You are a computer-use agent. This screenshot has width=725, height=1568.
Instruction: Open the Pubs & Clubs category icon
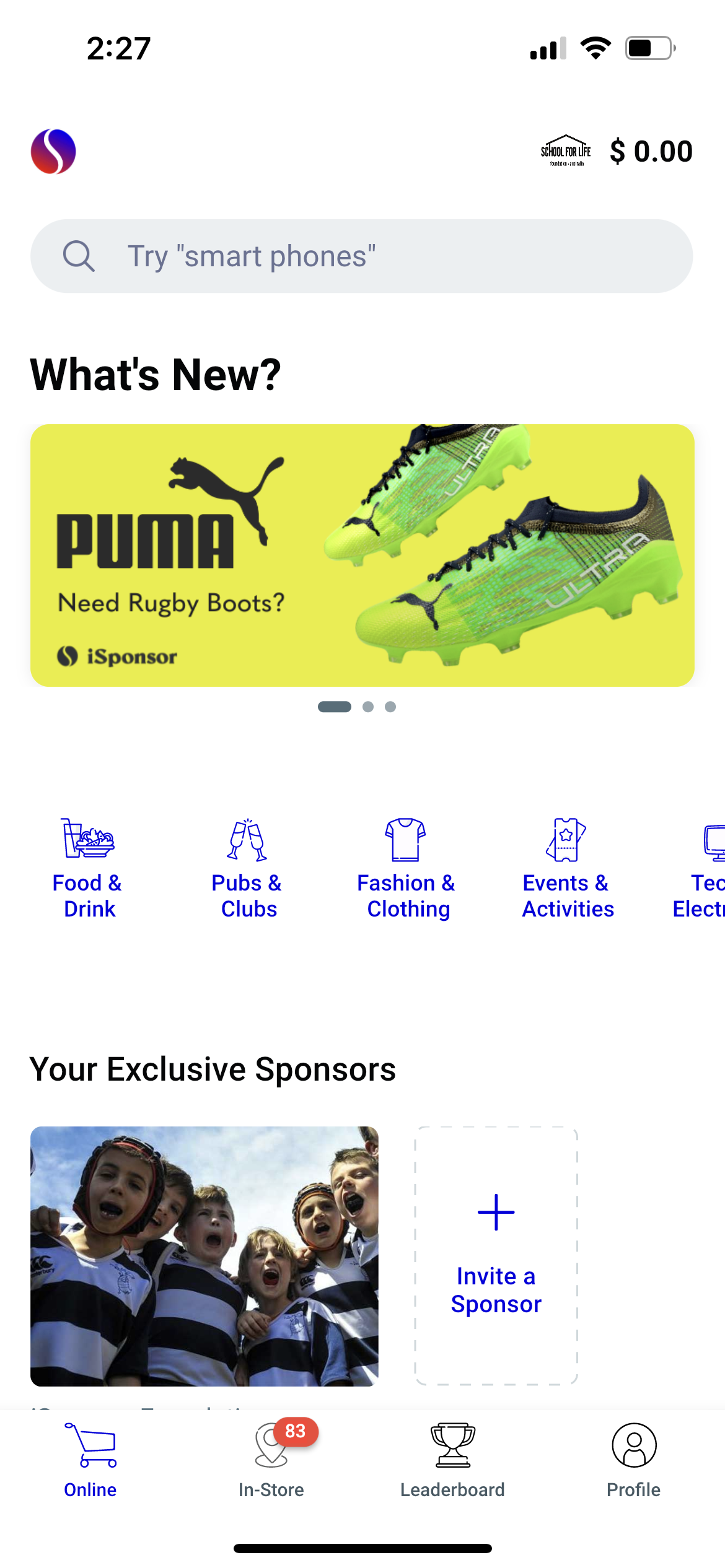click(247, 840)
